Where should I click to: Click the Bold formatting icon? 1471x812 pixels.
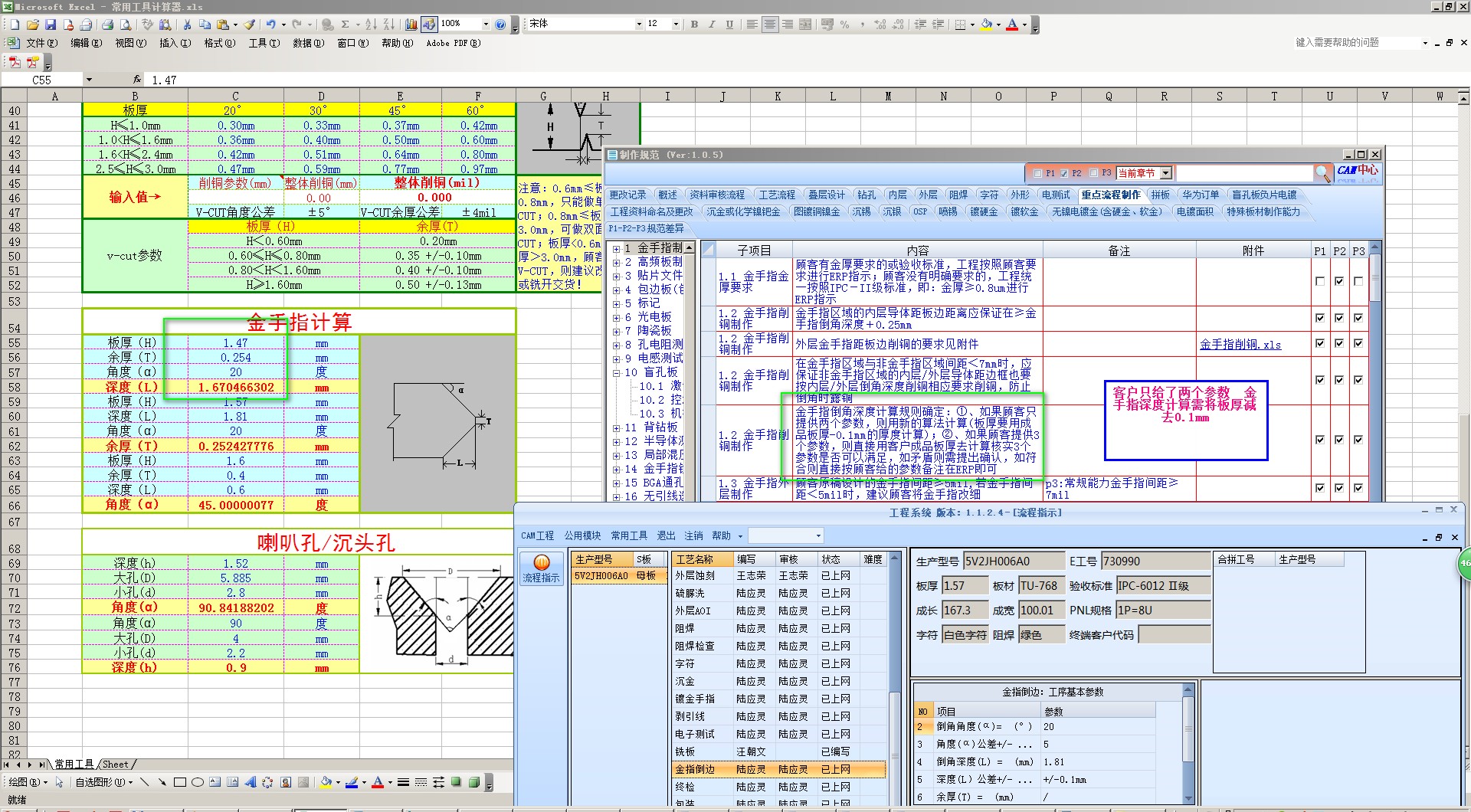[694, 25]
